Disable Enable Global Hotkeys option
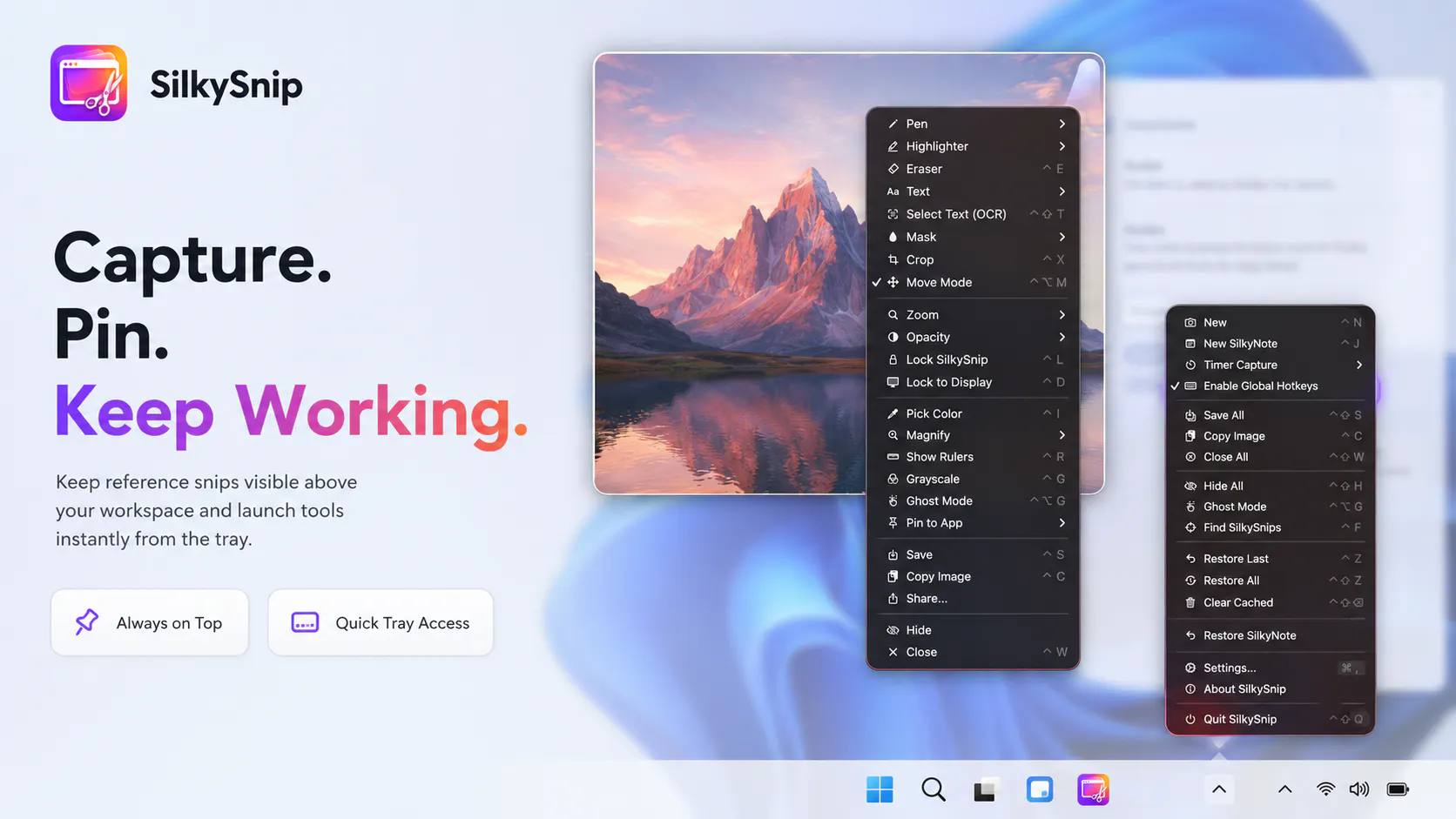 coord(1271,386)
